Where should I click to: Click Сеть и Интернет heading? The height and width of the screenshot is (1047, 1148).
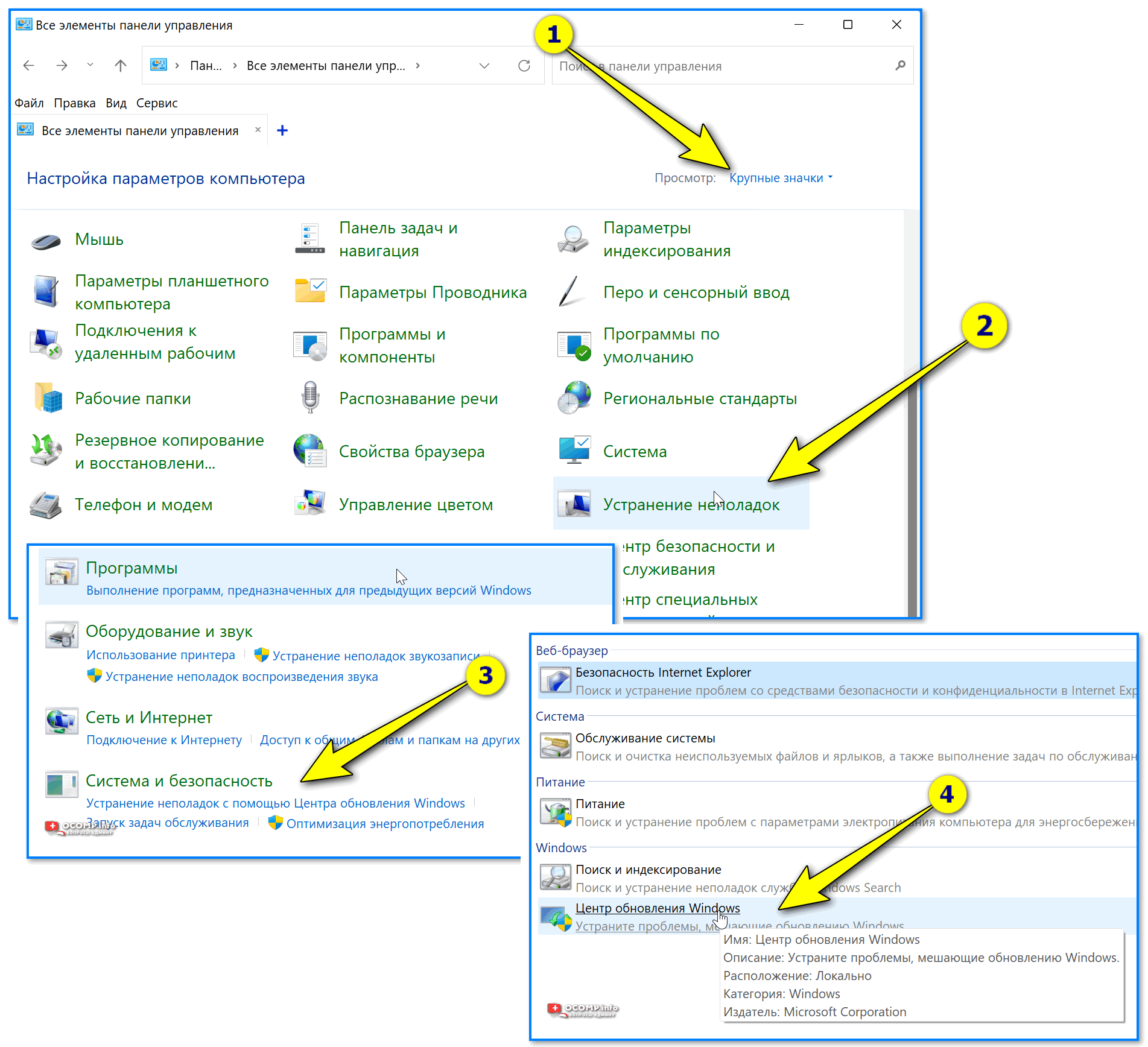[x=149, y=718]
